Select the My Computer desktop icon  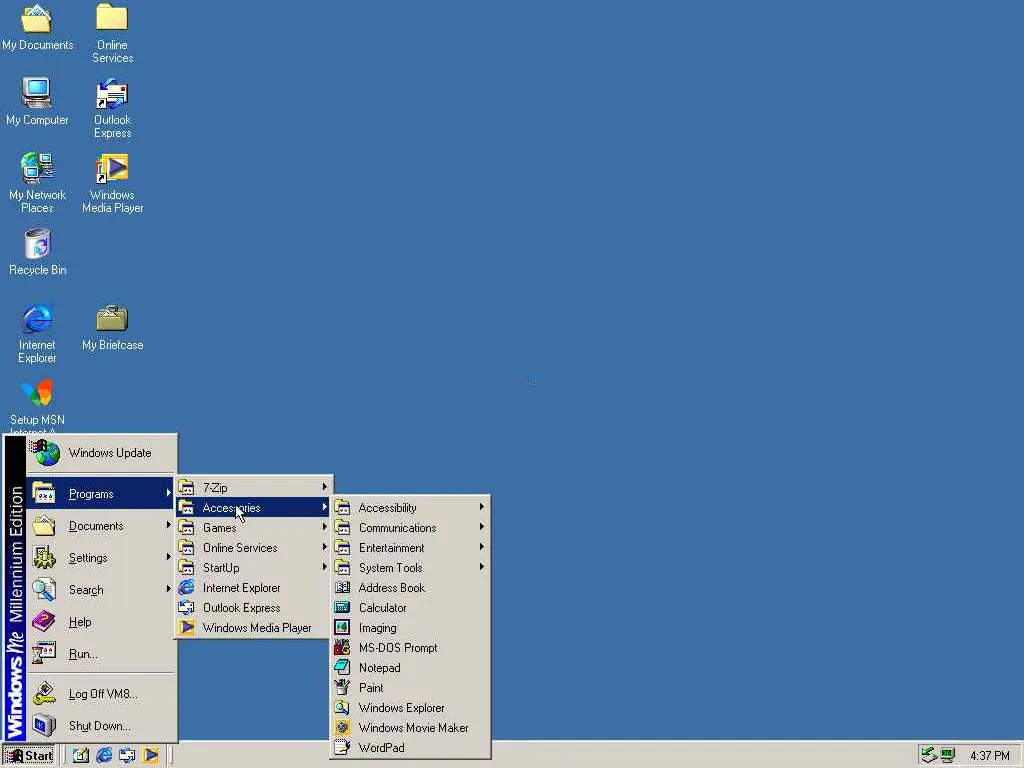[x=37, y=102]
